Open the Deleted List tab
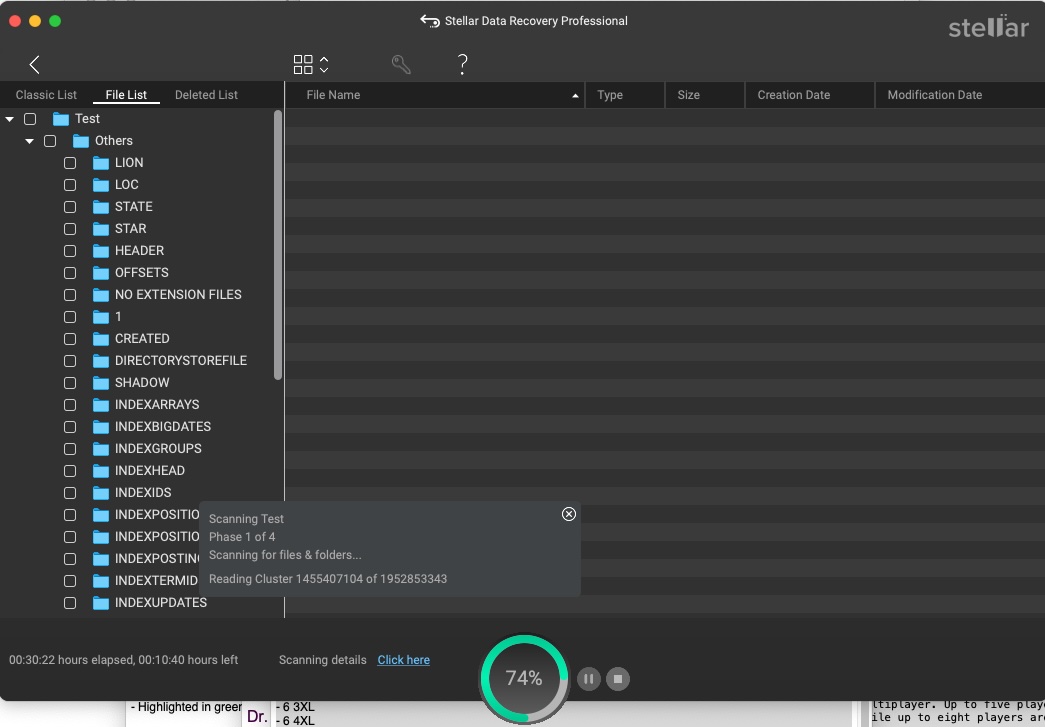The width and height of the screenshot is (1045, 727). 206,94
